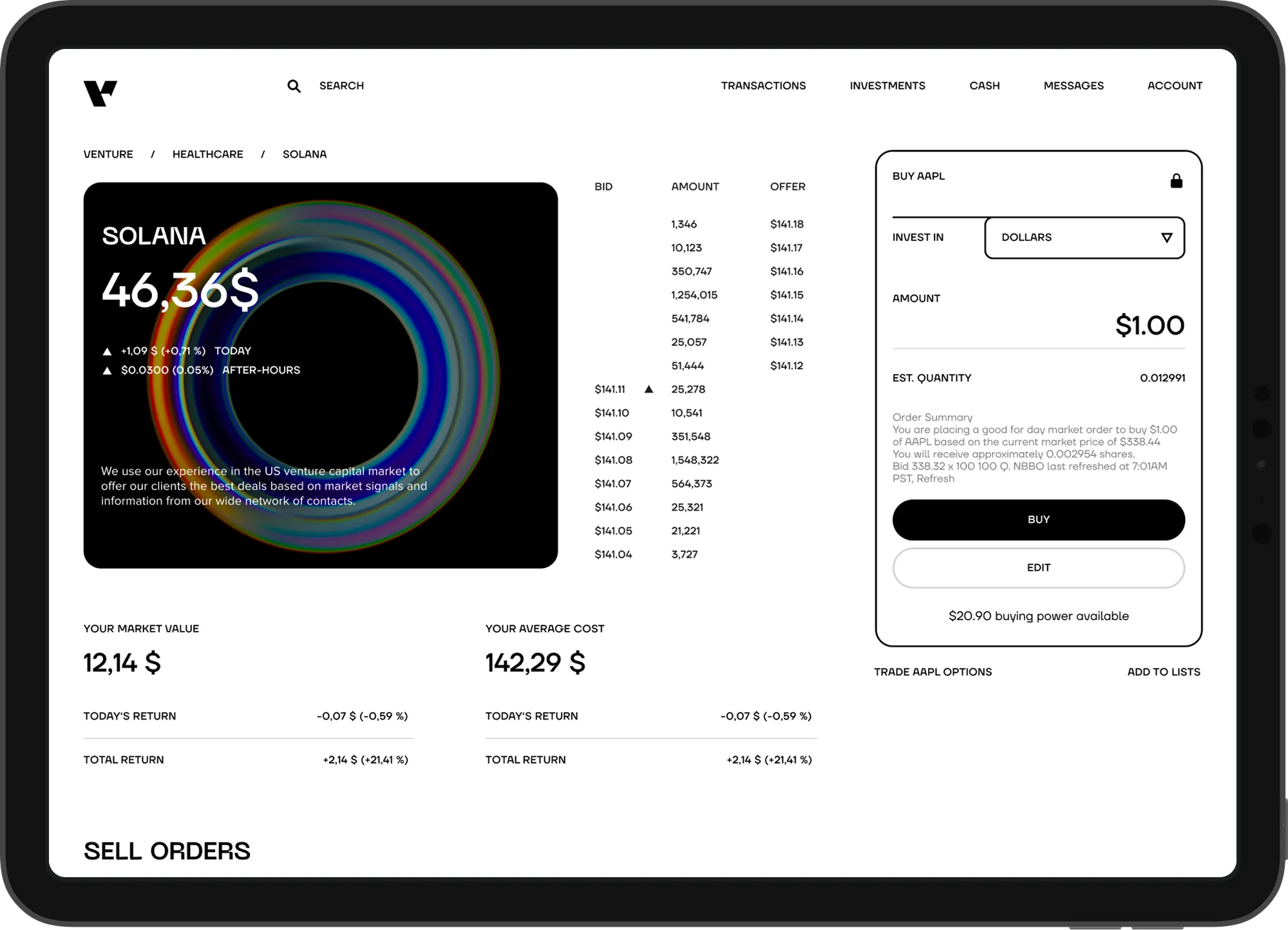Image resolution: width=1288 pixels, height=930 pixels.
Task: Click the search magnifier icon
Action: (x=294, y=86)
